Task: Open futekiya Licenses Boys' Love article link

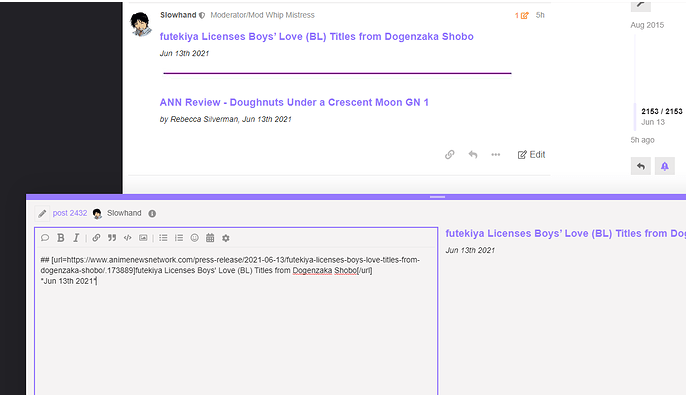Action: pyautogui.click(x=316, y=37)
